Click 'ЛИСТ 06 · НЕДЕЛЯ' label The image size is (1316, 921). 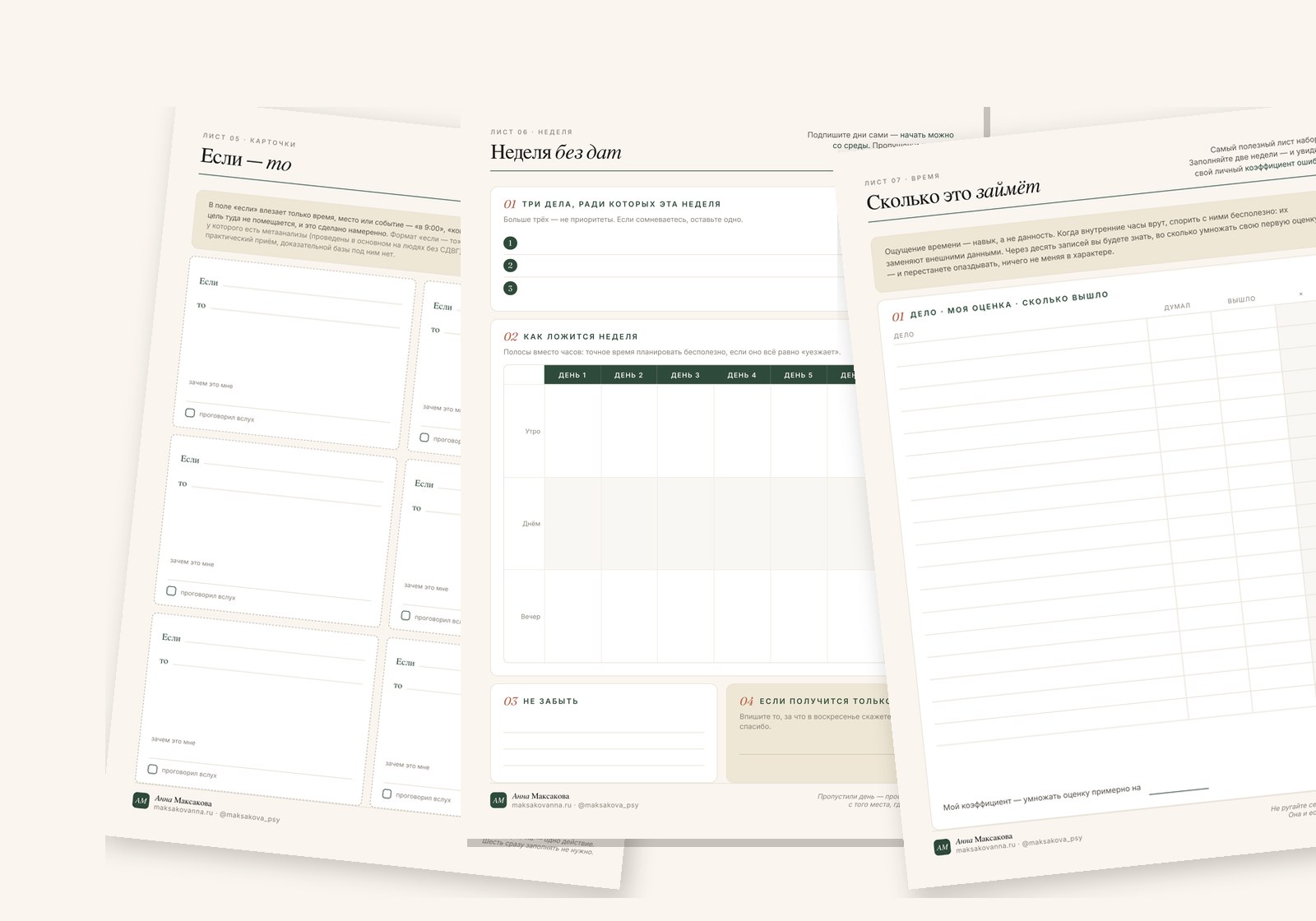pos(531,132)
